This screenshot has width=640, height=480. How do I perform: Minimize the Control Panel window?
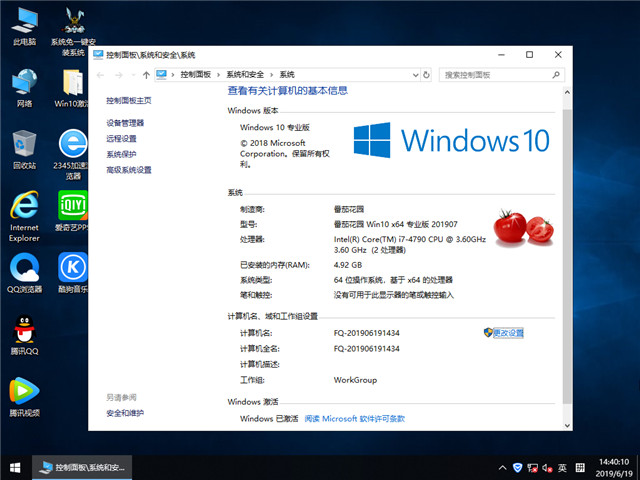point(502,55)
